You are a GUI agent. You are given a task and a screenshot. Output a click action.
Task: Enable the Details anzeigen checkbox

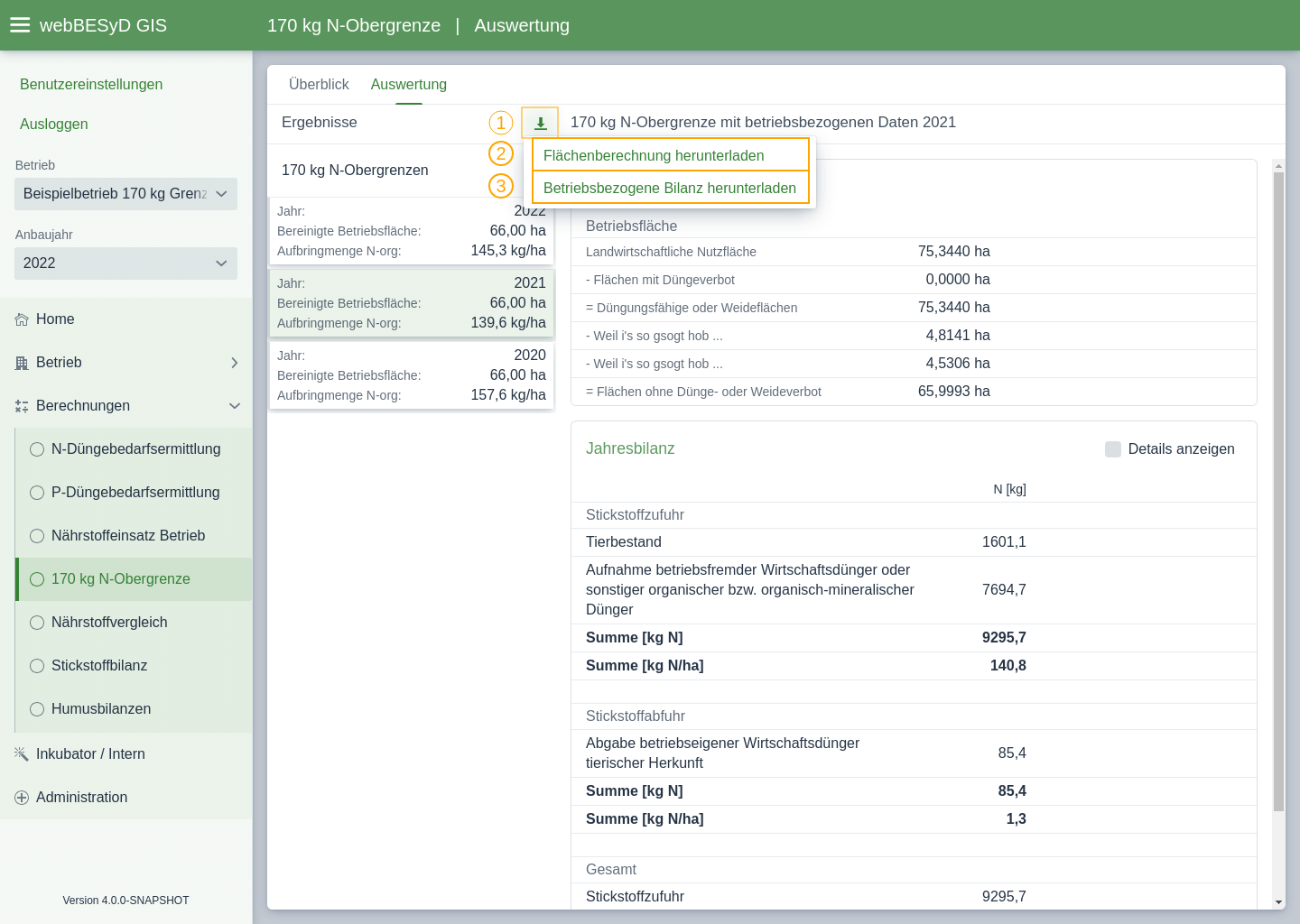tap(1113, 449)
